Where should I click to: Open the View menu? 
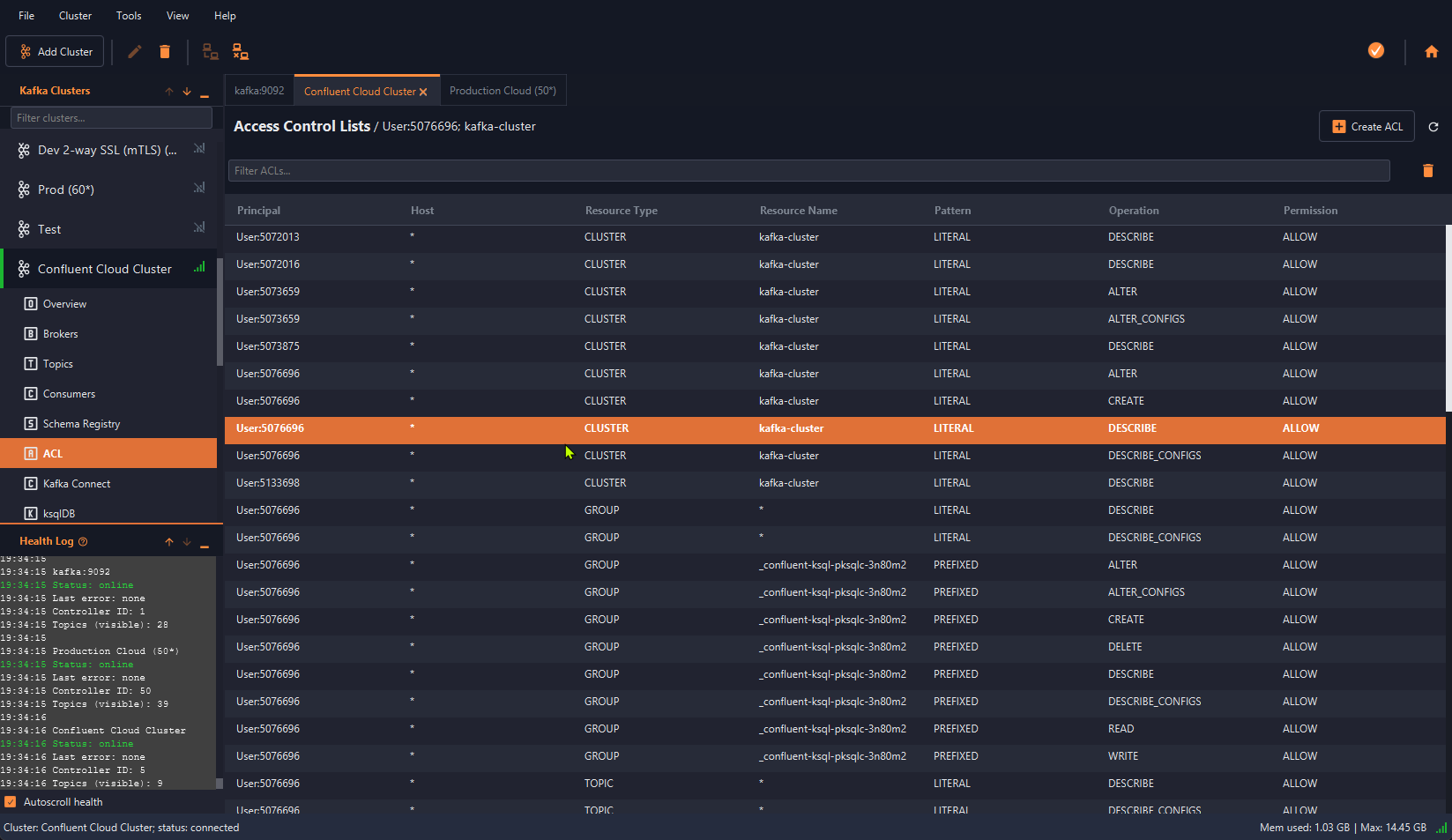pos(177,15)
